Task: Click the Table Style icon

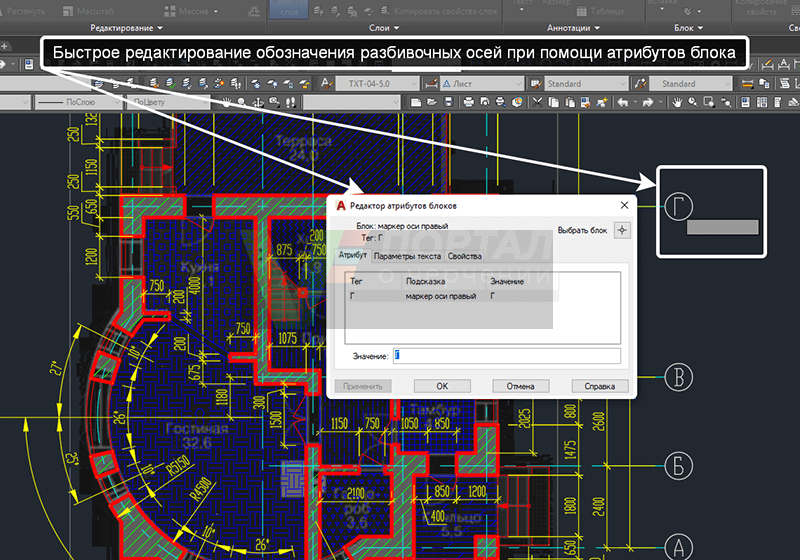Action: click(x=535, y=84)
